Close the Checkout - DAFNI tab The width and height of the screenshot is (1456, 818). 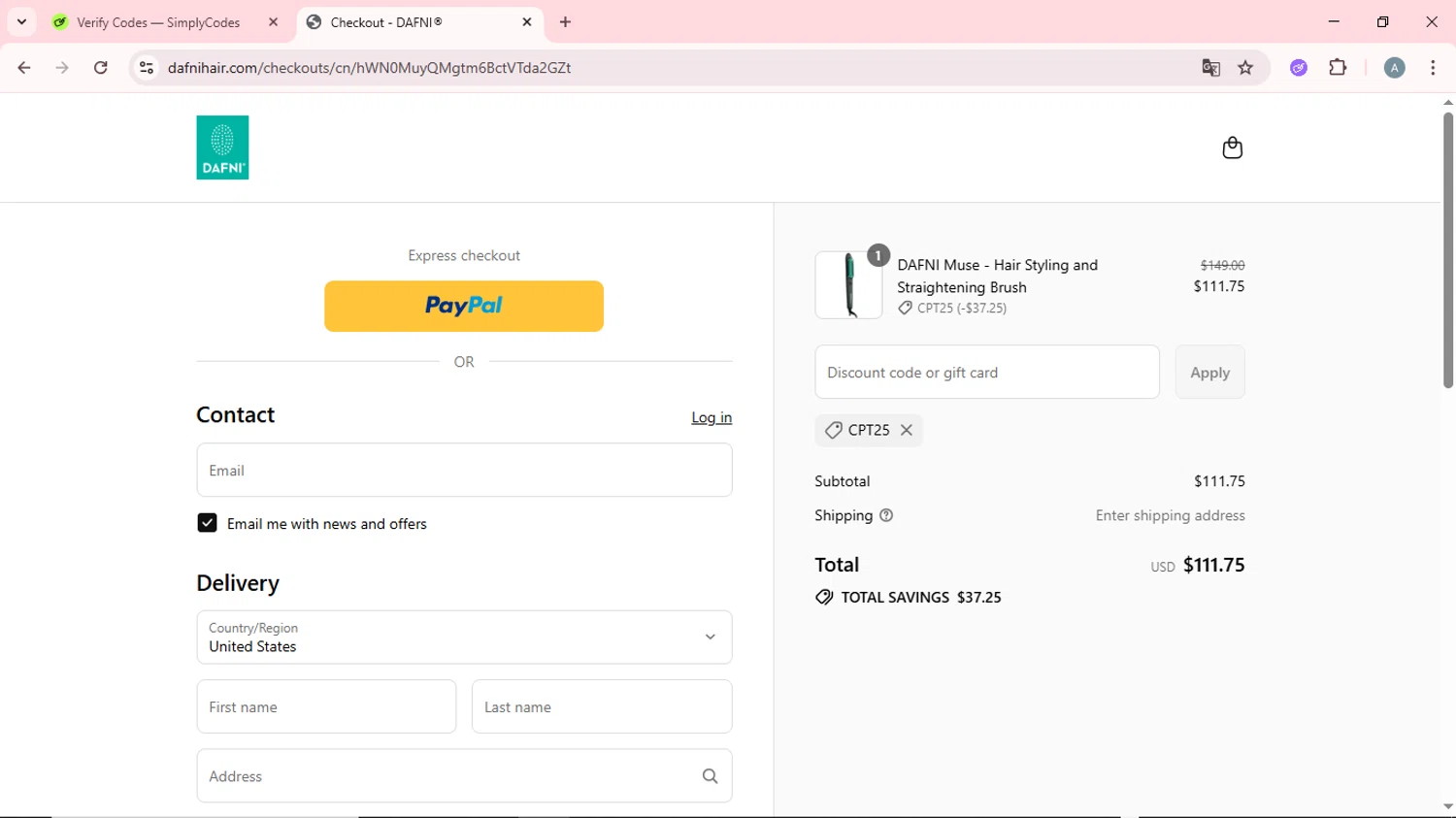pyautogui.click(x=527, y=21)
